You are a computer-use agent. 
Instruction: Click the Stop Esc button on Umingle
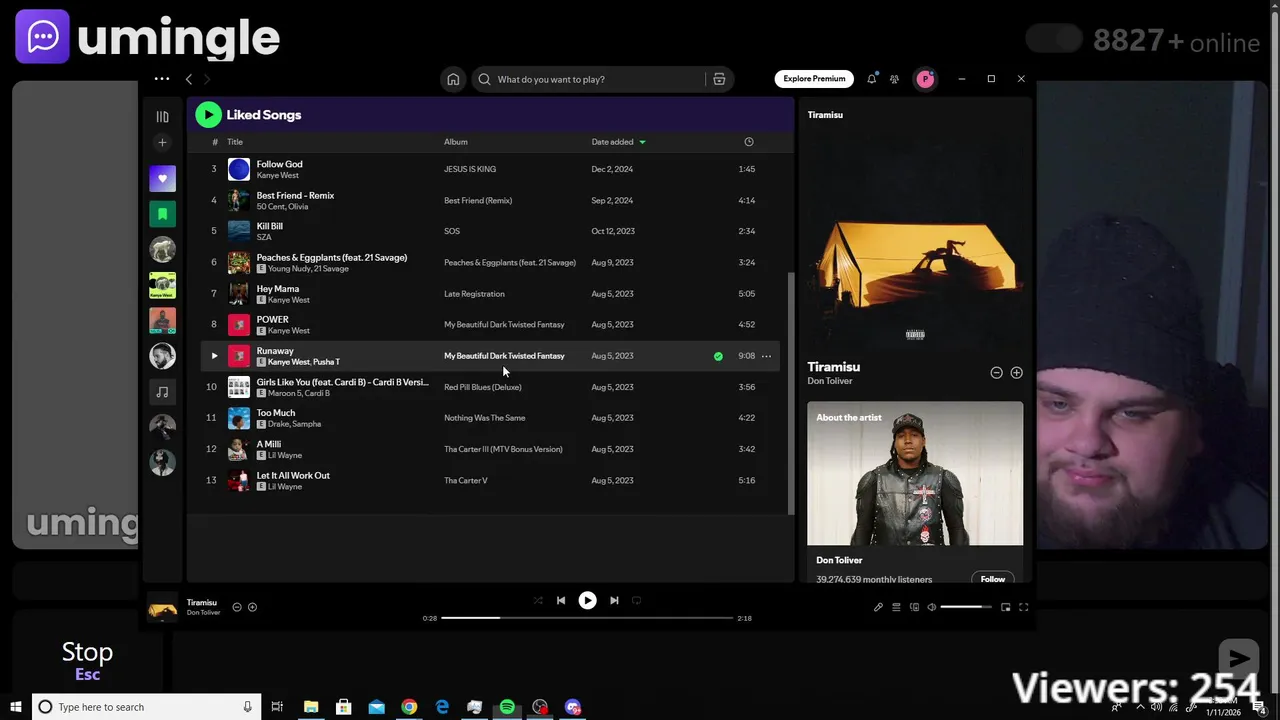pos(87,660)
